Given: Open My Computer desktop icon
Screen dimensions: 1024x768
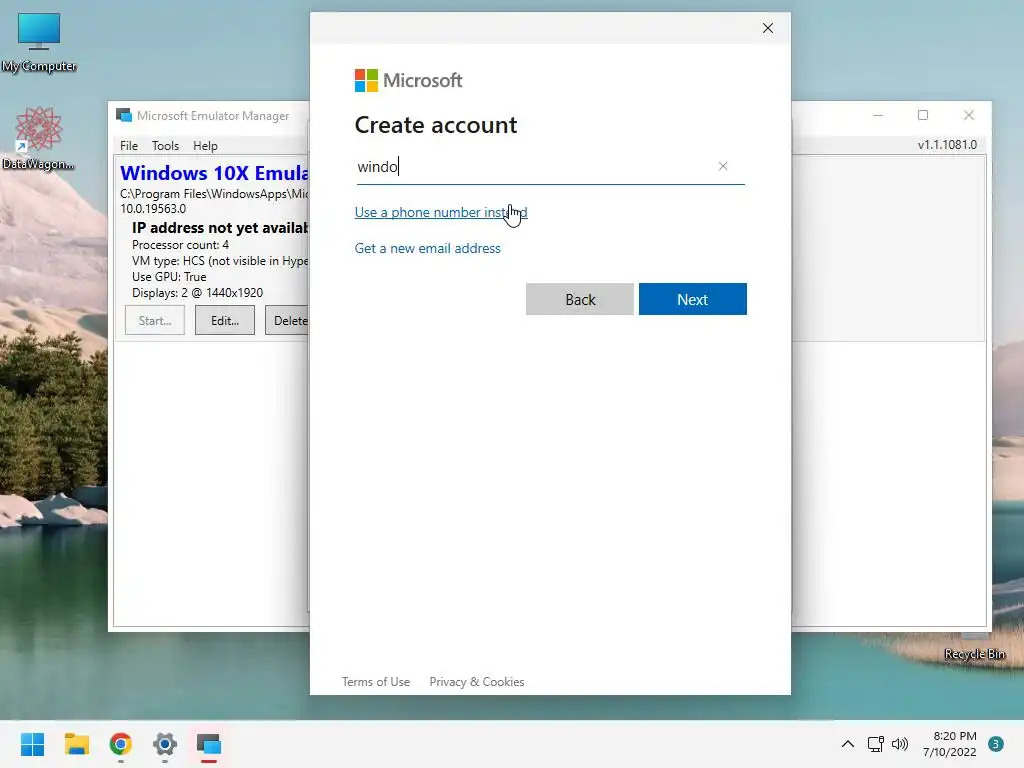Looking at the screenshot, I should coord(39,42).
